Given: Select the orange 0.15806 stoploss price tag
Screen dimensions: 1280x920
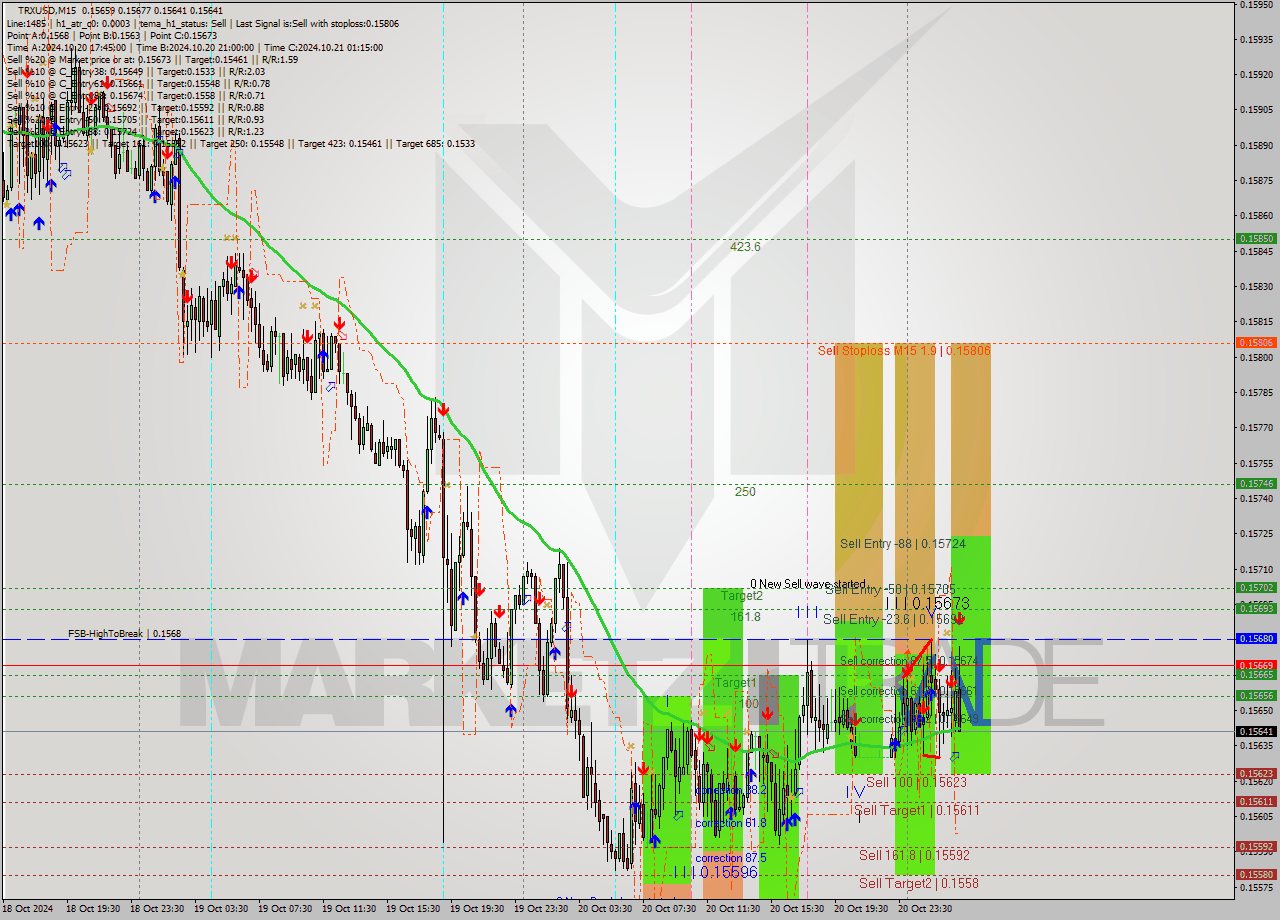Looking at the screenshot, I should click(x=1256, y=343).
